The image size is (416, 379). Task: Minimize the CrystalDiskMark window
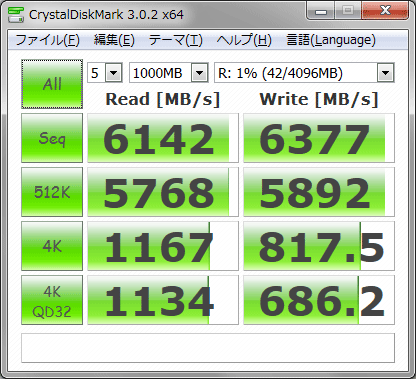[x=321, y=12]
